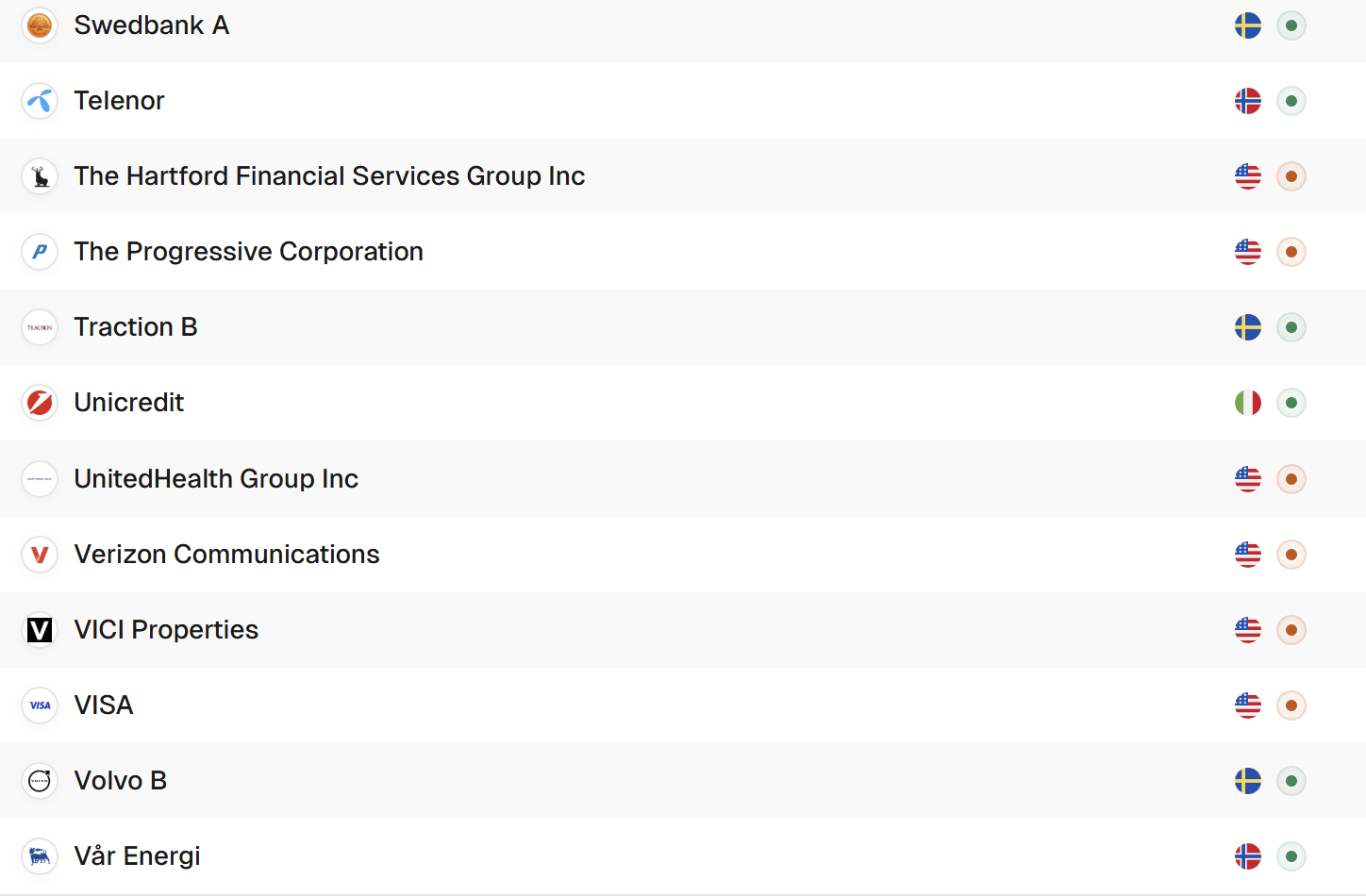This screenshot has width=1366, height=896.
Task: Click the Volvo B logo icon
Action: 40,781
